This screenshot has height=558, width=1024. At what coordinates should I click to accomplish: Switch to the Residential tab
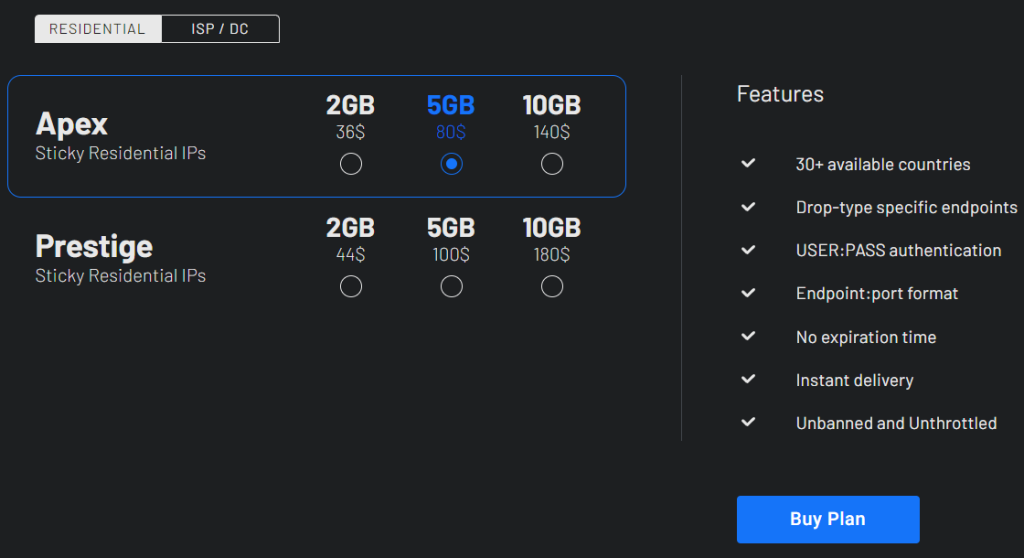point(98,29)
